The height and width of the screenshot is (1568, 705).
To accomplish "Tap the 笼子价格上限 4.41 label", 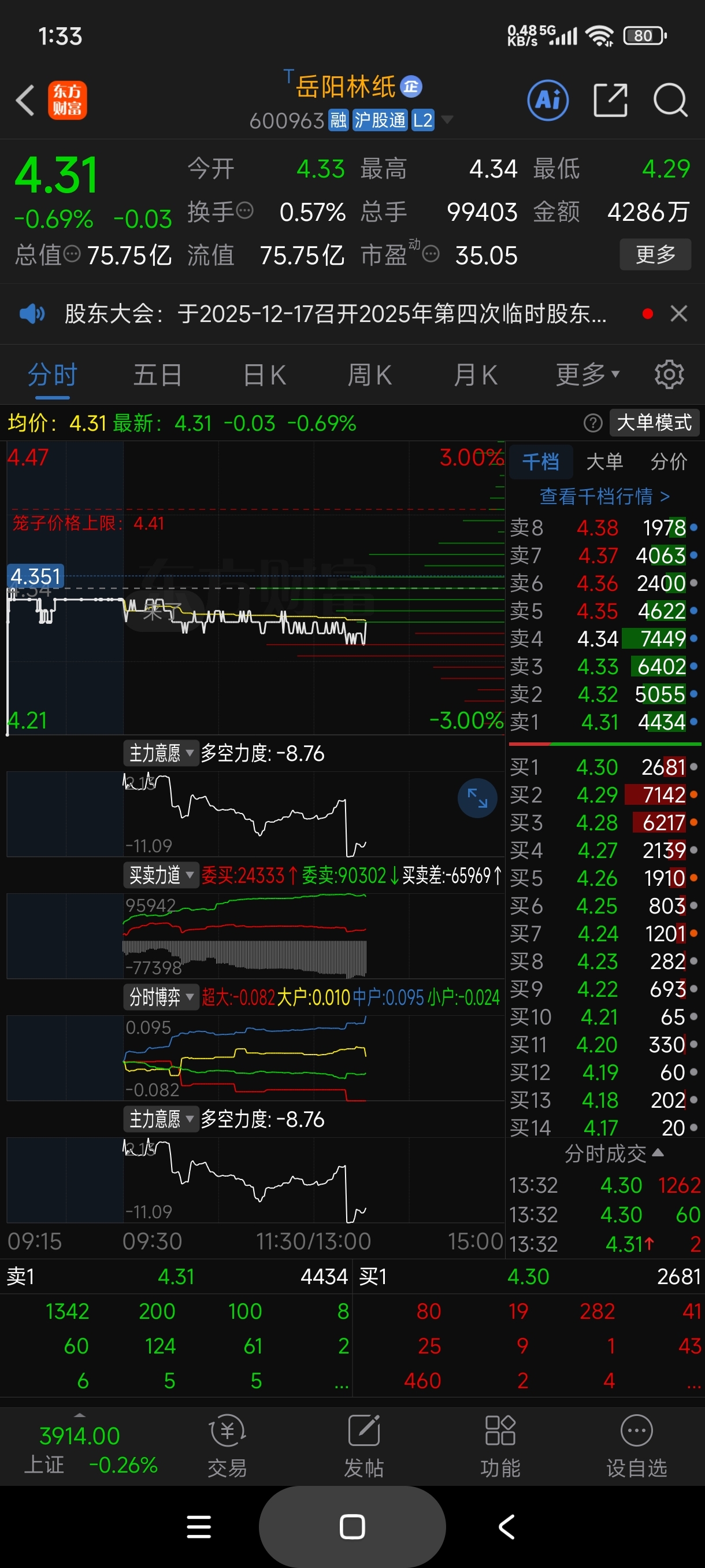I will 88,523.
